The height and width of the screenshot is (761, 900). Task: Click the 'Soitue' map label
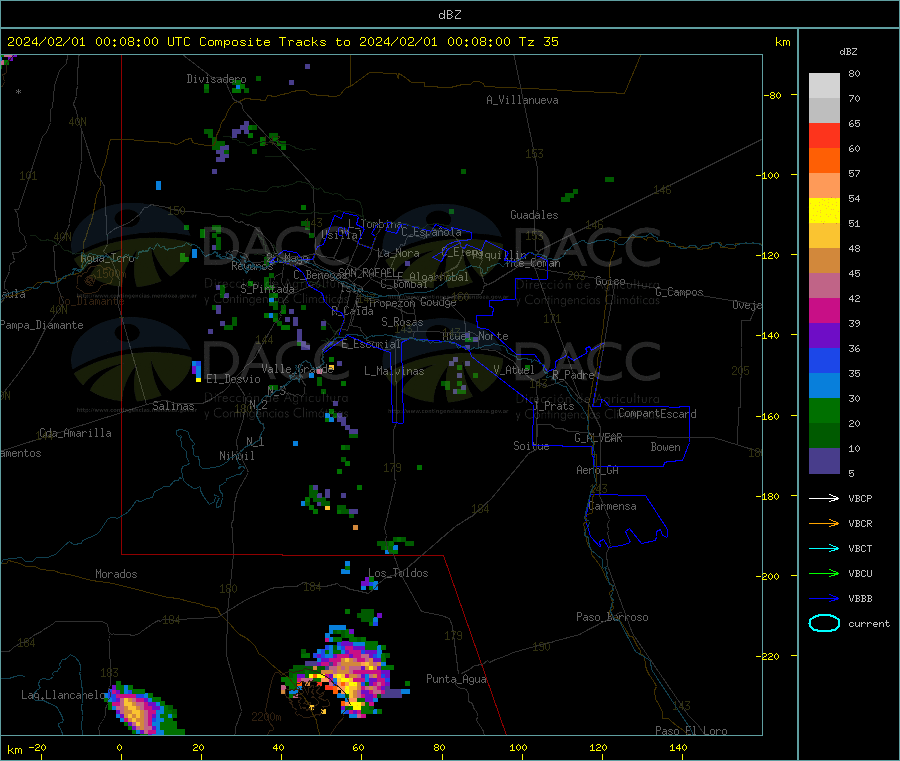[x=531, y=446]
